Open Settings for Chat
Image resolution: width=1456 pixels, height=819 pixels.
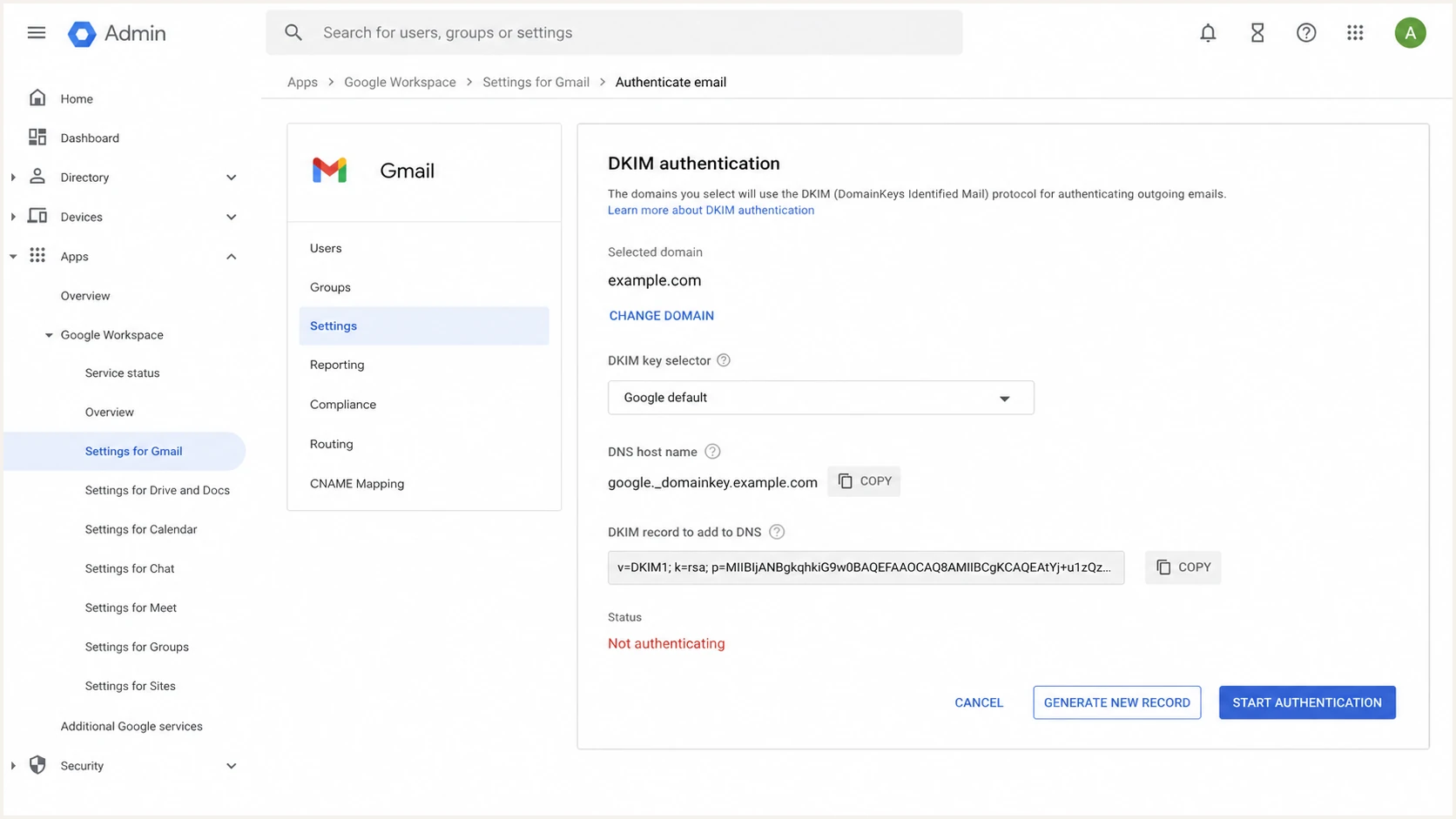tap(130, 568)
